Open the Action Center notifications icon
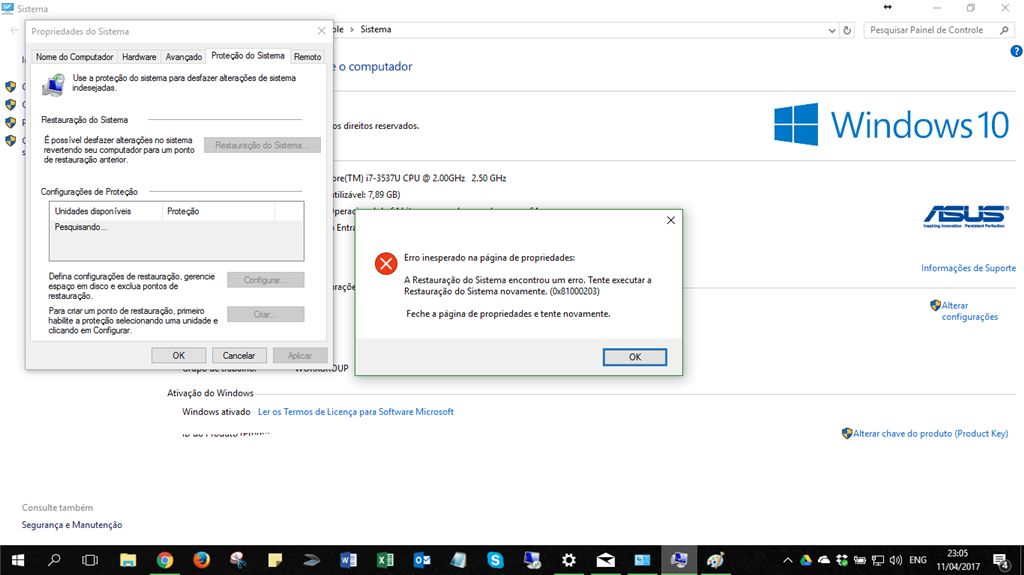Image resolution: width=1024 pixels, height=575 pixels. pos(1001,560)
